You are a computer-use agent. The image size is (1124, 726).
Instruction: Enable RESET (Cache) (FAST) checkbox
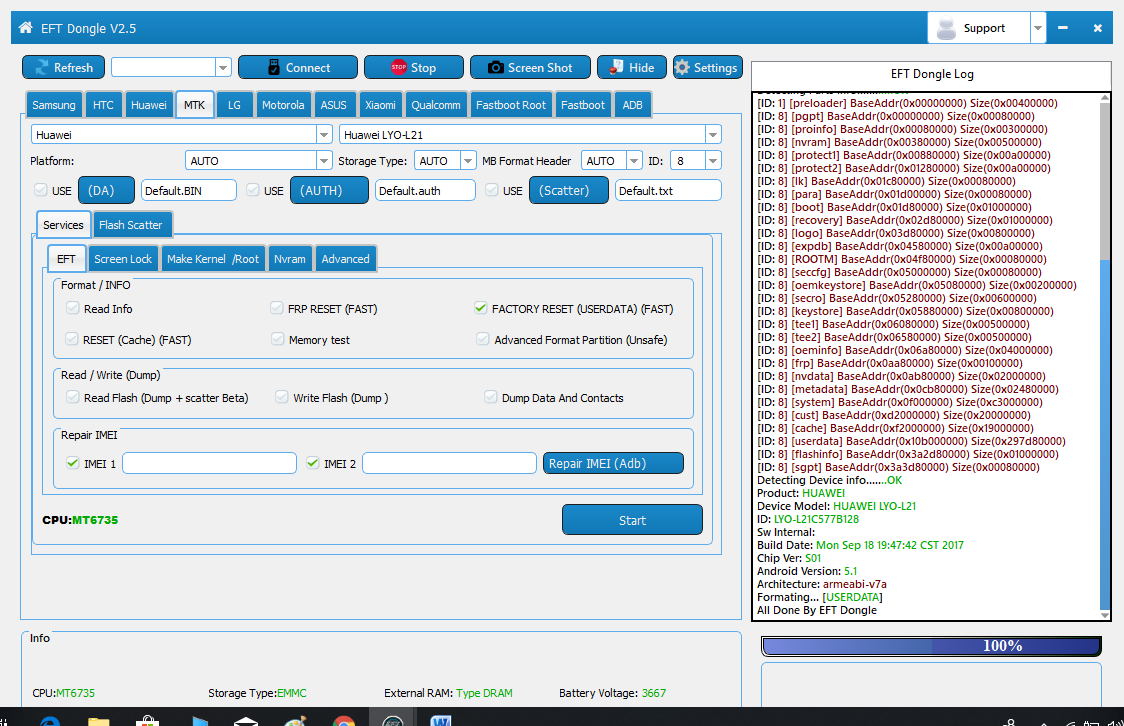71,339
